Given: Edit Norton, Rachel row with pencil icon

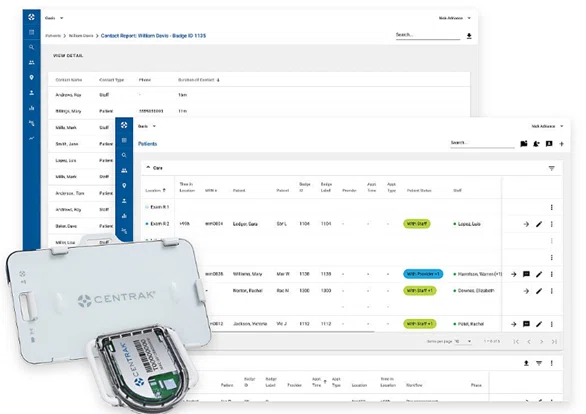Looking at the screenshot, I should pos(539,291).
